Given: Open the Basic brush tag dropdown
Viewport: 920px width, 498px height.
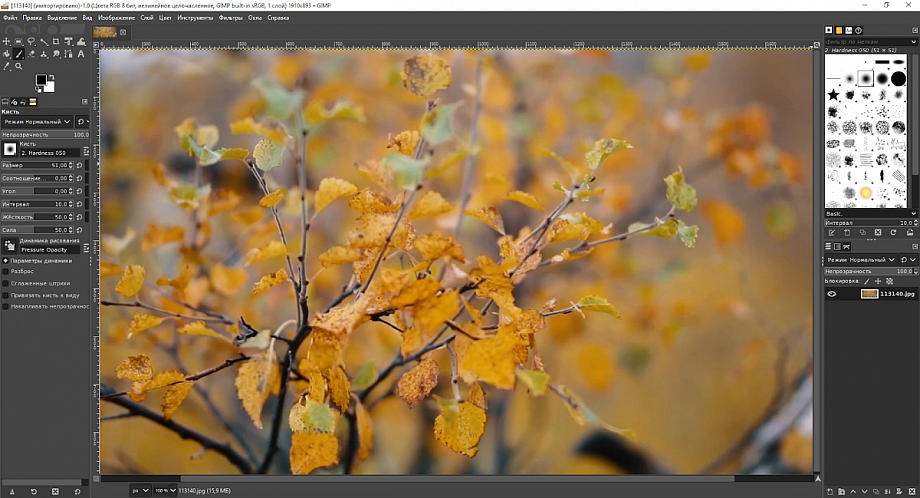Looking at the screenshot, I should tap(869, 213).
